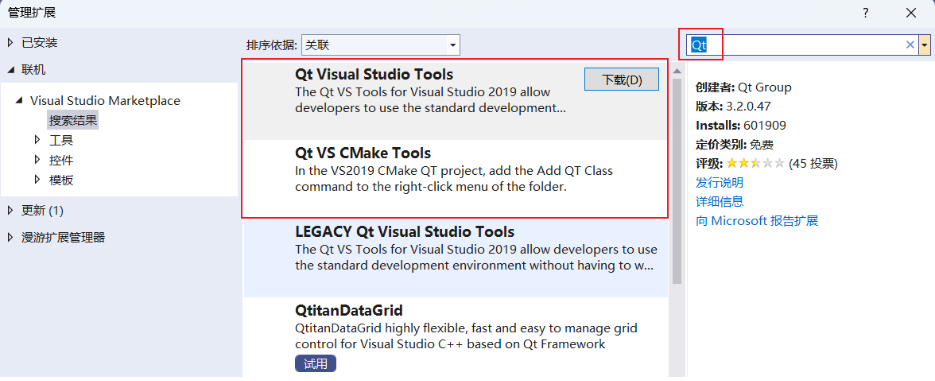Click the star rating icons
Viewport: 935px width, 381px height.
(755, 163)
